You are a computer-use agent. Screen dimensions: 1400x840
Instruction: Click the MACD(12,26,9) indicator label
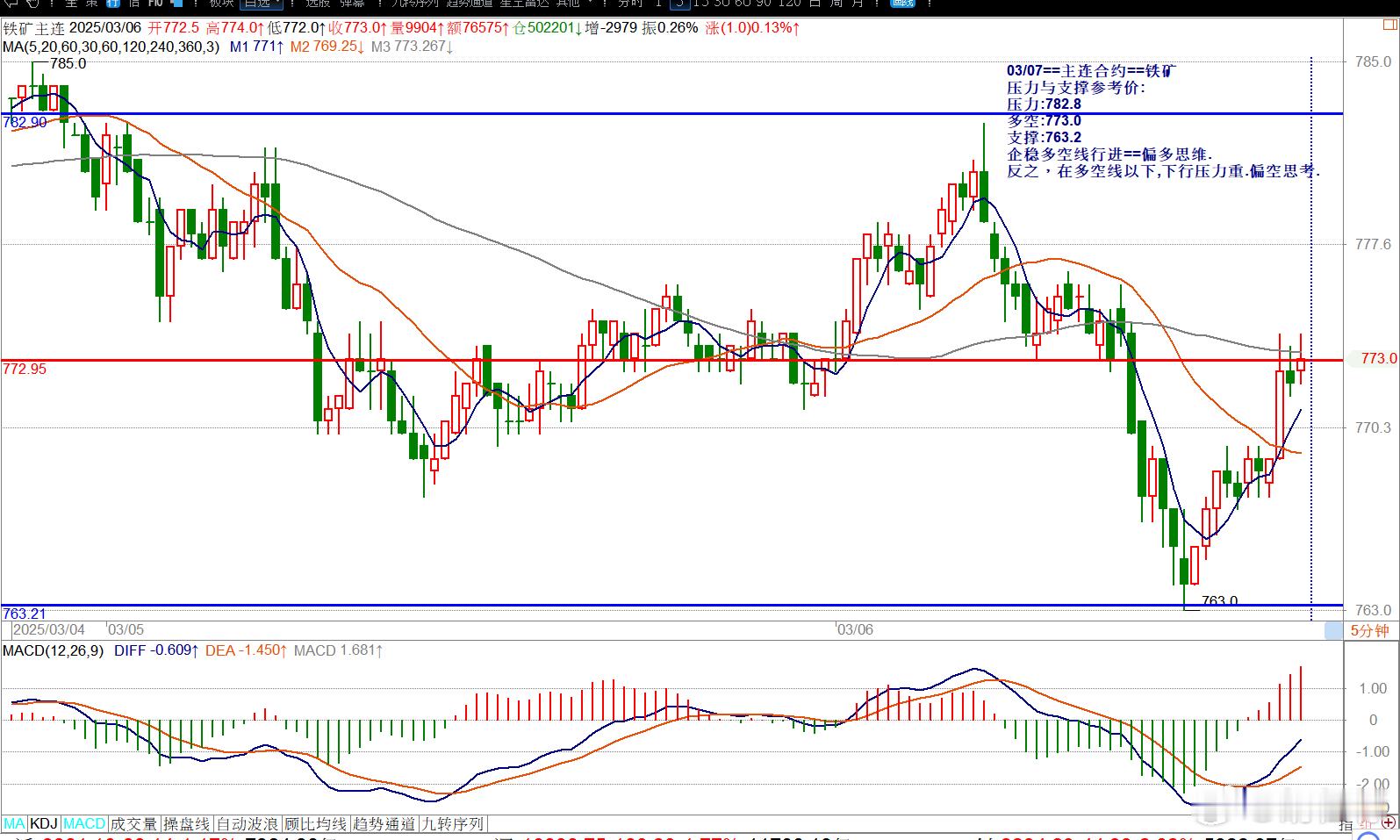(53, 650)
